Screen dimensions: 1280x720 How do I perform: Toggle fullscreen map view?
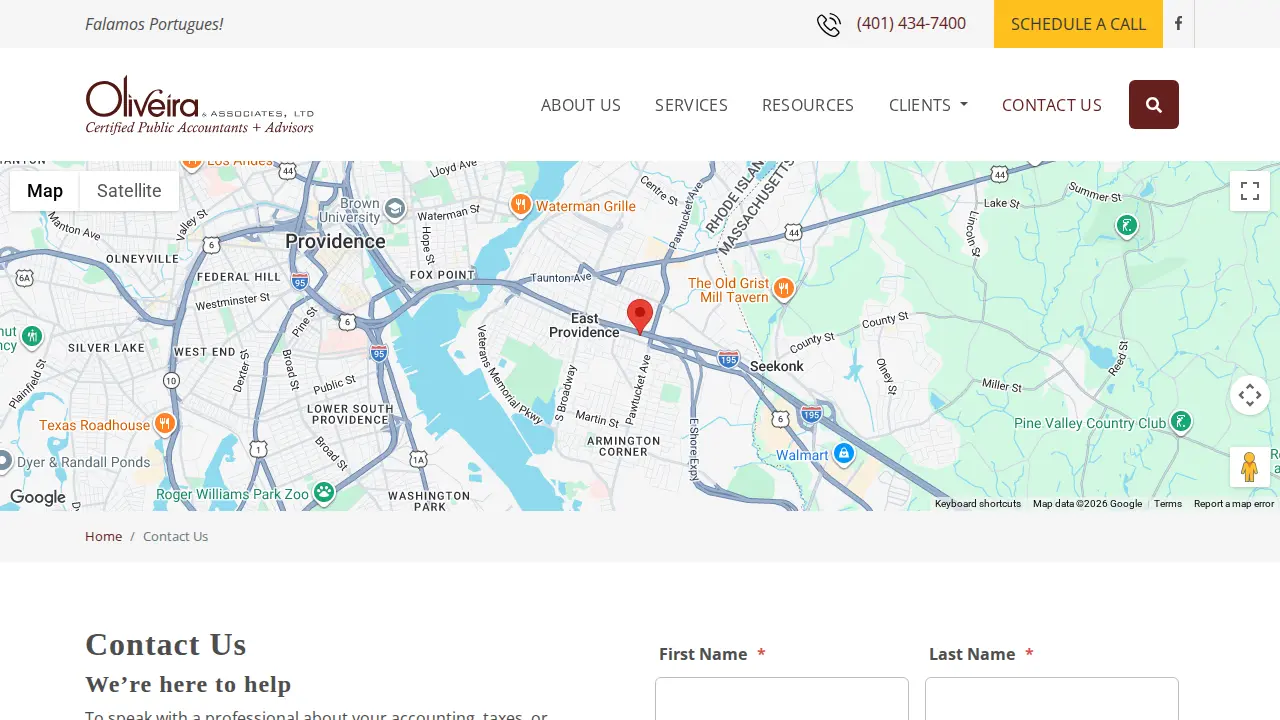[1250, 191]
